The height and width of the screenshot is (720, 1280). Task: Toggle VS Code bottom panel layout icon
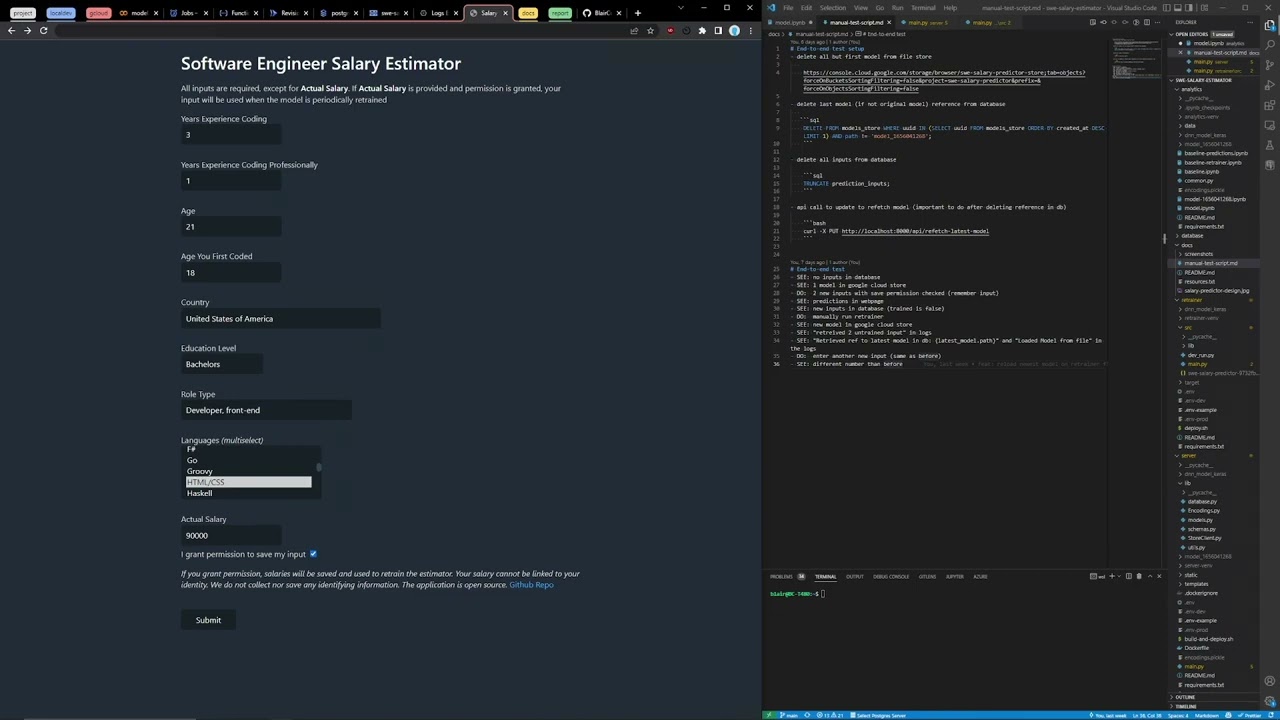click(1178, 8)
